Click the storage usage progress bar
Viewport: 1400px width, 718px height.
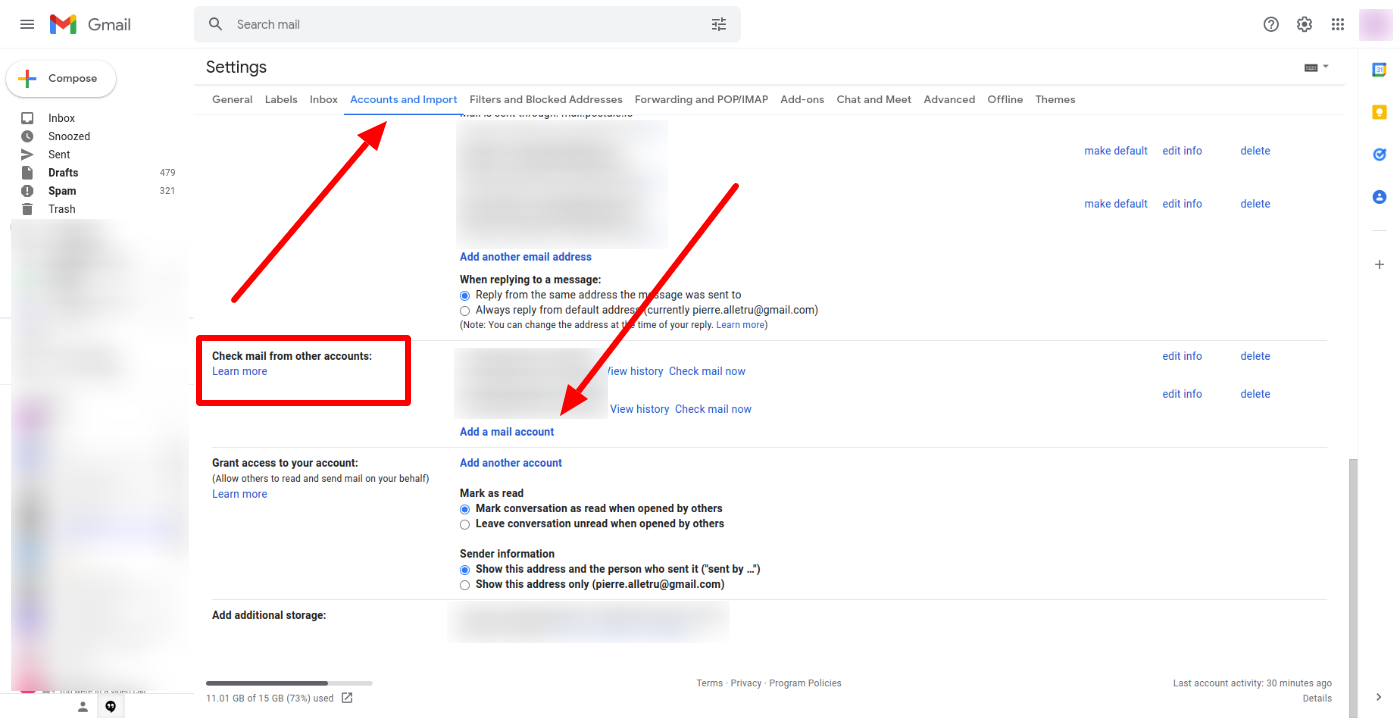(x=289, y=683)
